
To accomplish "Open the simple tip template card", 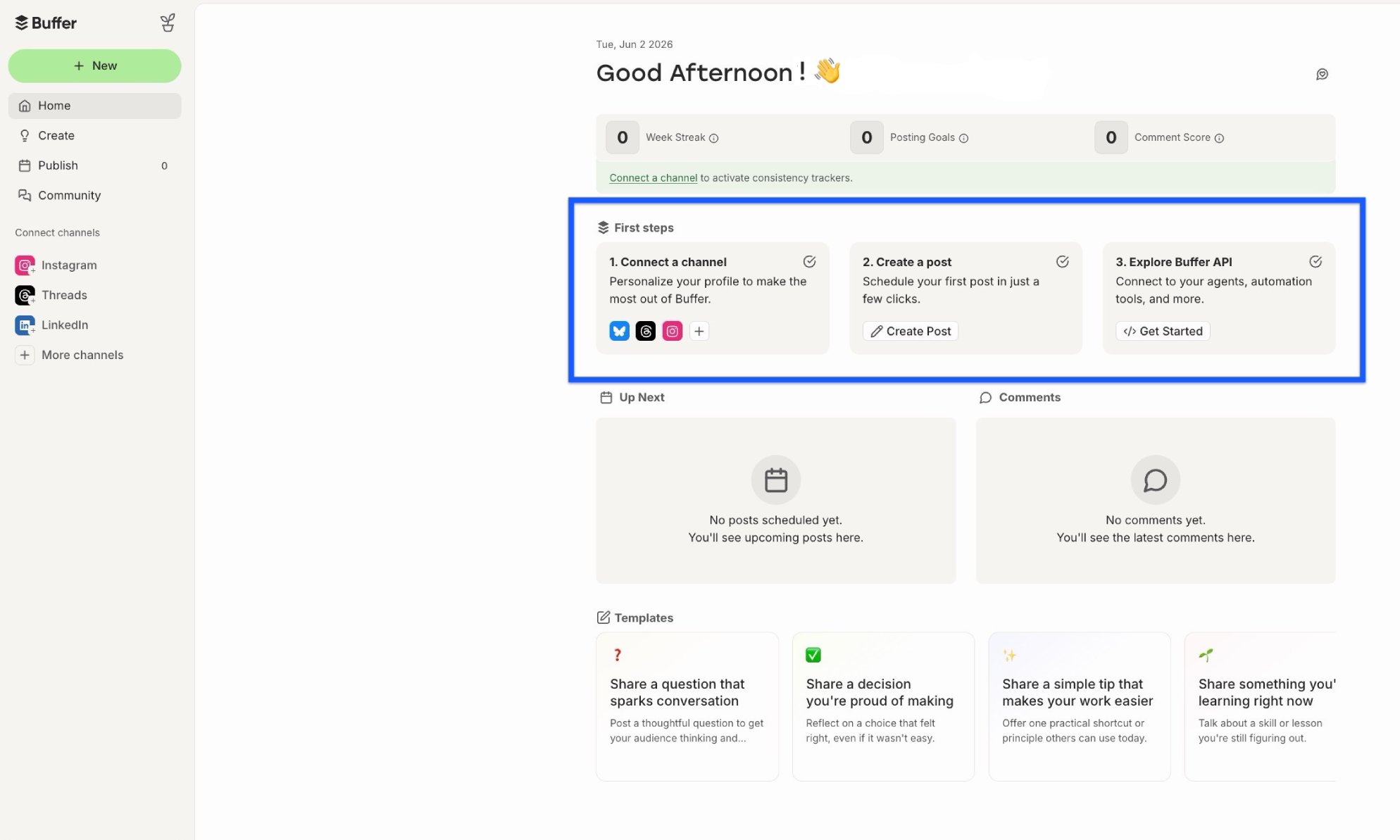I will (x=1080, y=706).
